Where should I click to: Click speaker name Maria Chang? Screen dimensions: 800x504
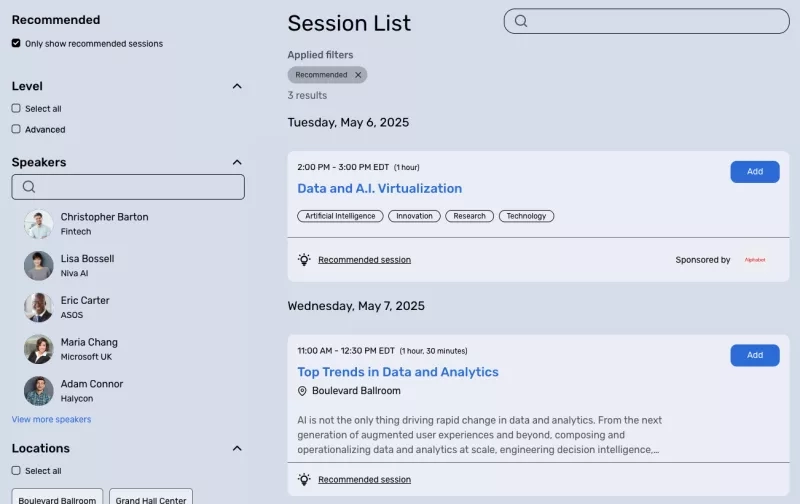point(89,342)
